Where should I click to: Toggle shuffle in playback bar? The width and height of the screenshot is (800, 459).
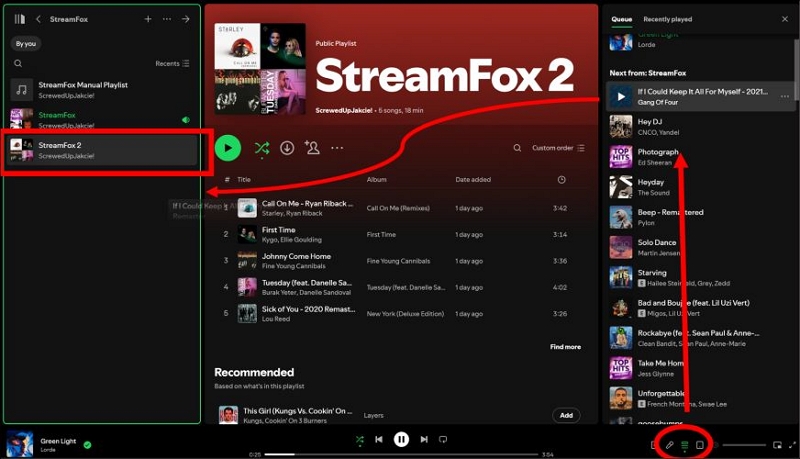(360, 440)
